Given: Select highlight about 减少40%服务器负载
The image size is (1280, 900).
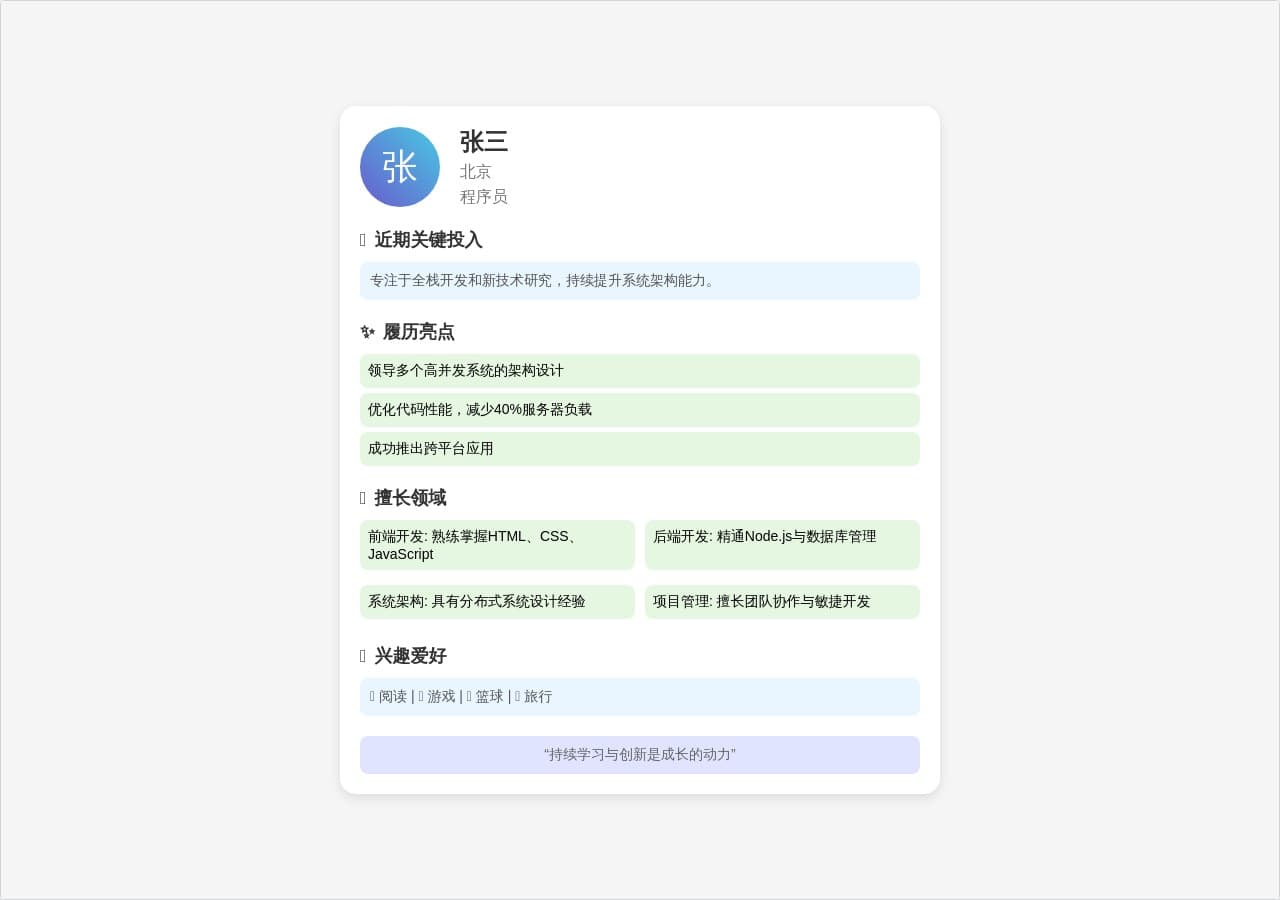Looking at the screenshot, I should pos(640,410).
